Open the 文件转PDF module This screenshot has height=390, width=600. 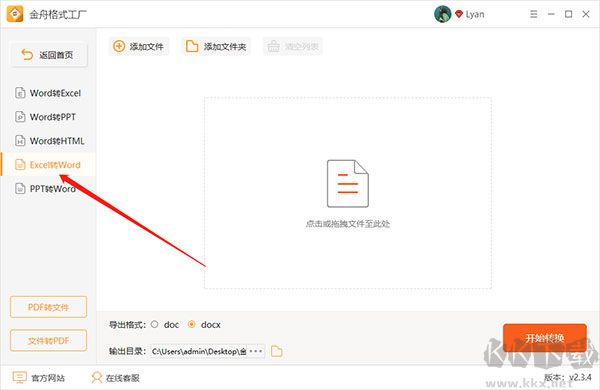point(49,341)
